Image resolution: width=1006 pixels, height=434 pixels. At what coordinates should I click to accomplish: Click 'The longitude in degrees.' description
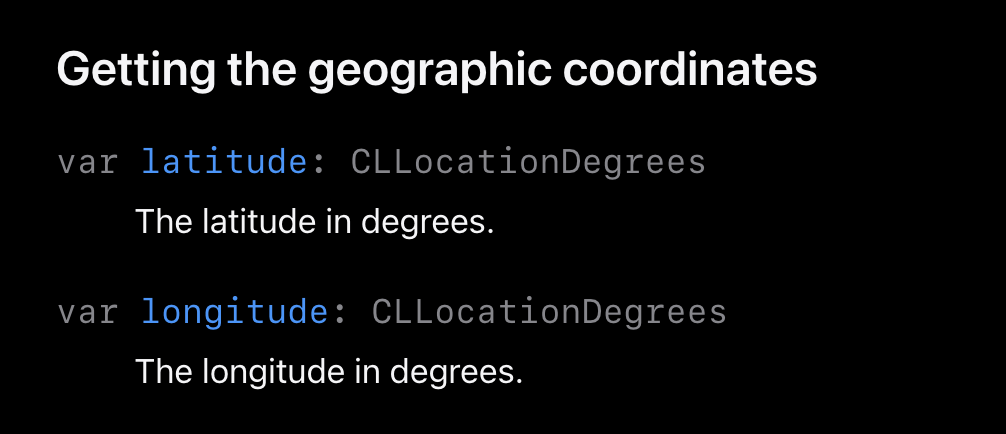[329, 372]
